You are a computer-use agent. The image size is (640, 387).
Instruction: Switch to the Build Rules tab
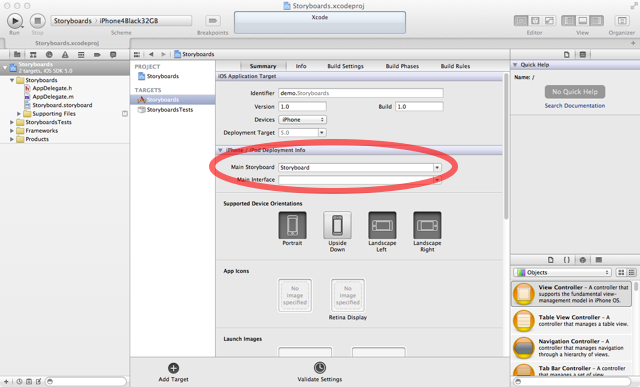(x=455, y=66)
